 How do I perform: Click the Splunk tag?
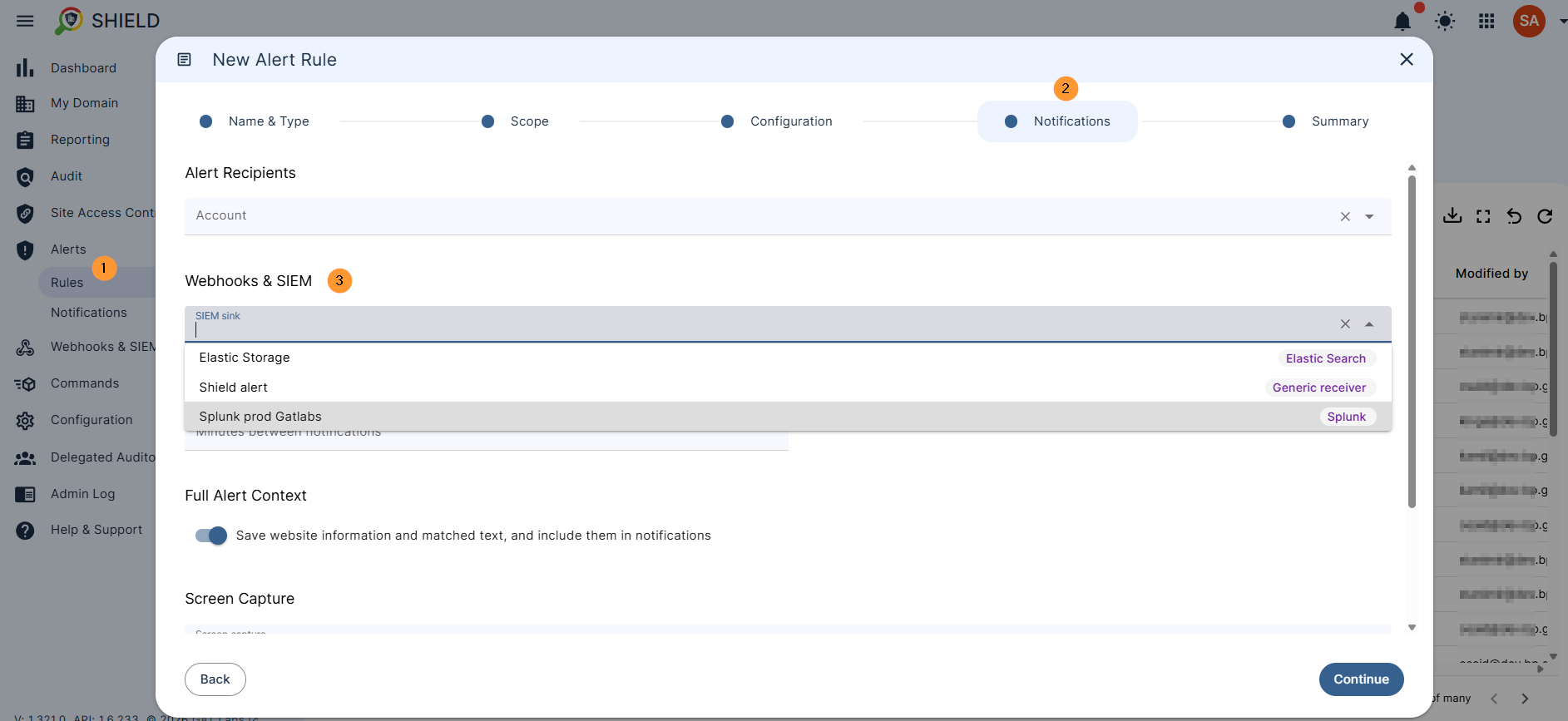[x=1347, y=417]
